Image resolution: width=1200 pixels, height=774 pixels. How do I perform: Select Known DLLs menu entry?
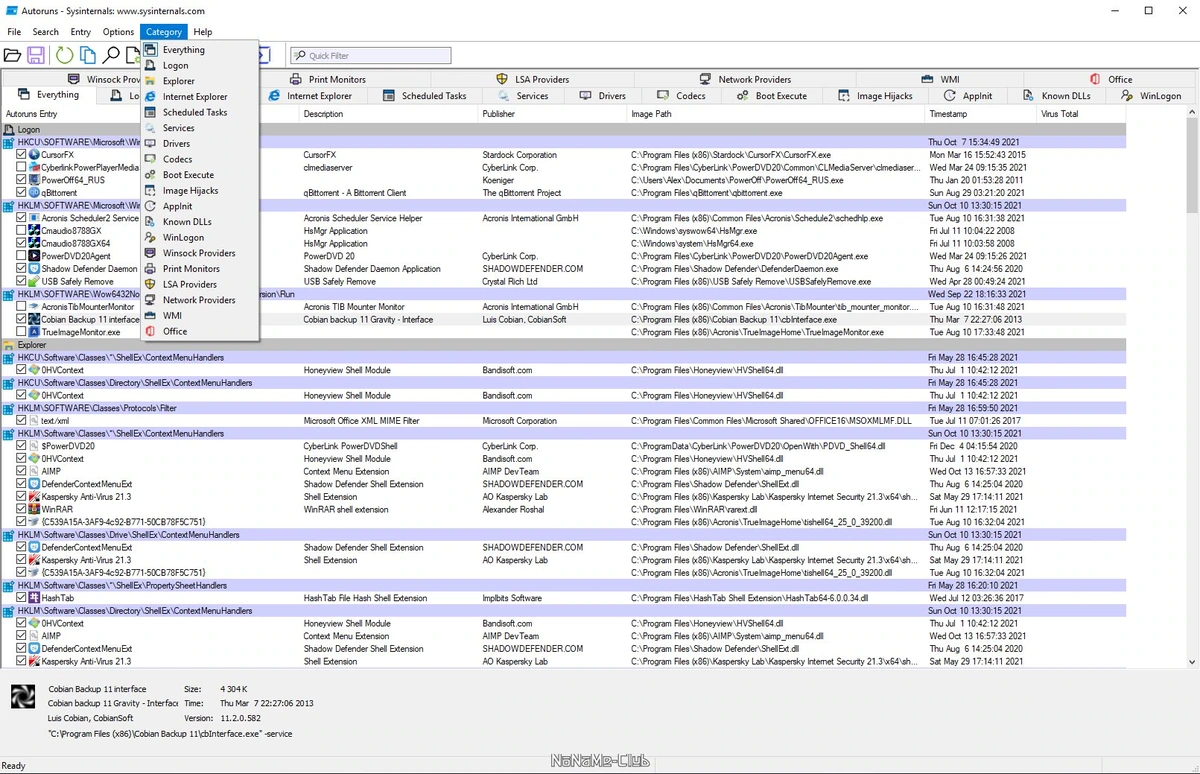pos(187,222)
